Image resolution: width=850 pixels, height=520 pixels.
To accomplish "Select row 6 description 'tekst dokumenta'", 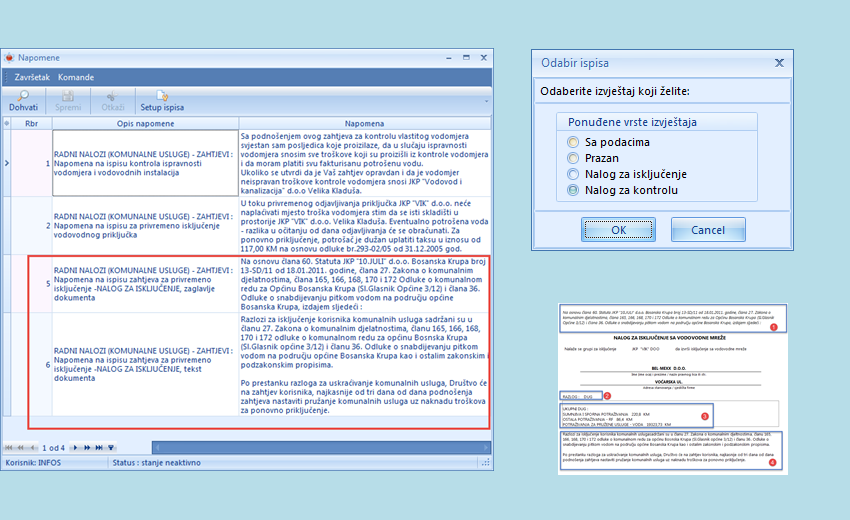I will pyautogui.click(x=145, y=364).
